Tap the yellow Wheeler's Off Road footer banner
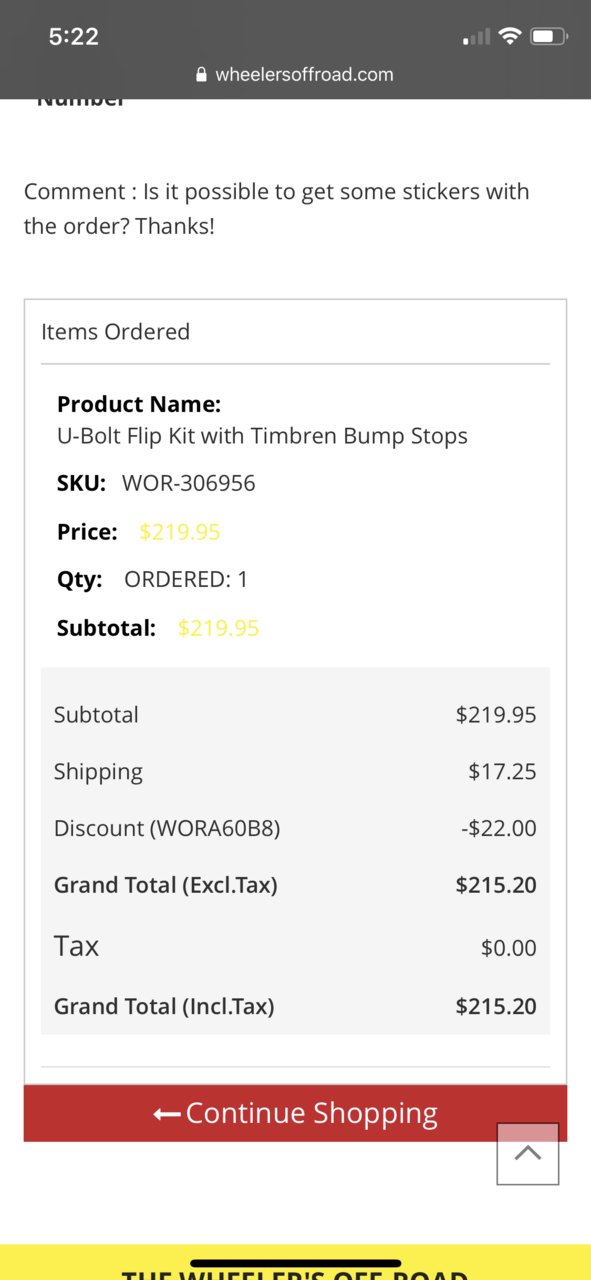This screenshot has height=1280, width=591. pos(295,1262)
